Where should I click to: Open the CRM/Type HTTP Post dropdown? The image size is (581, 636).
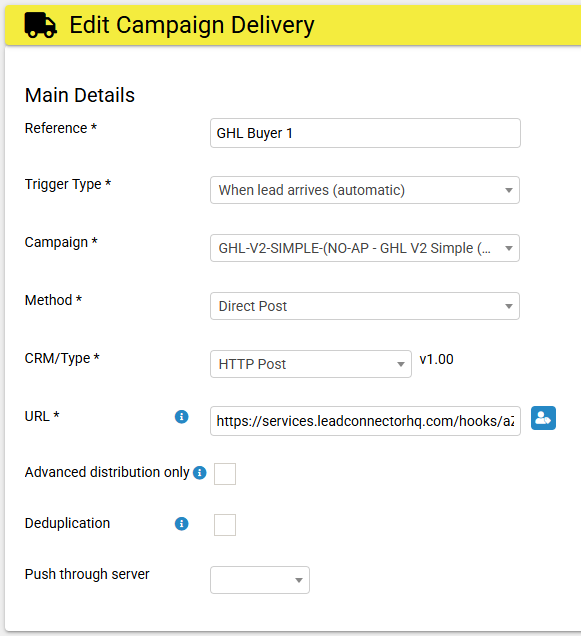[311, 364]
